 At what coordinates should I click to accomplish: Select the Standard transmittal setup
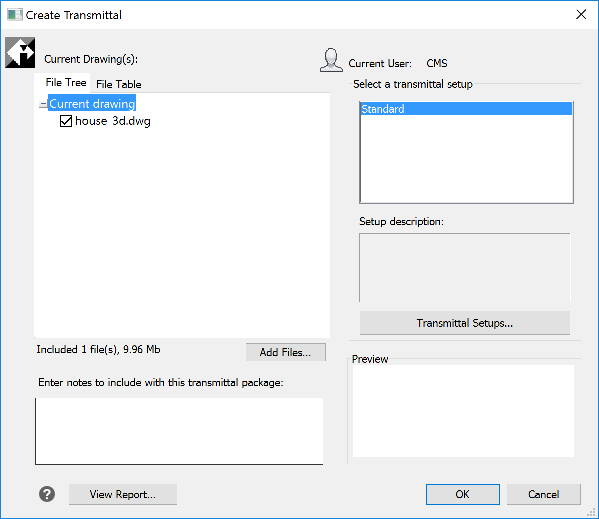tap(466, 109)
